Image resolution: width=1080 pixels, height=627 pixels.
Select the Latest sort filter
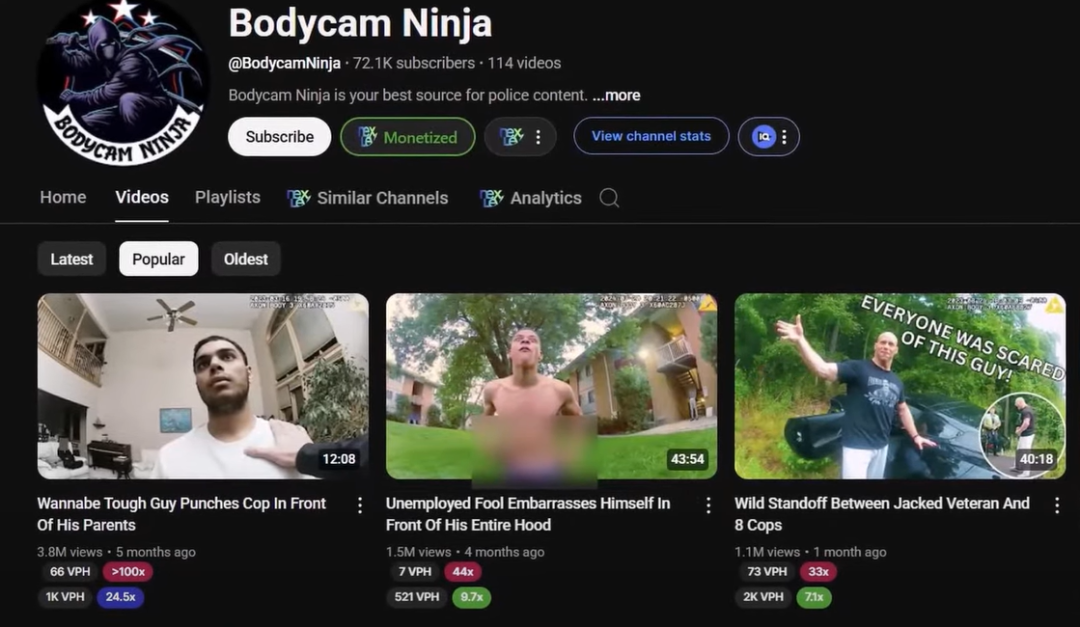72,259
